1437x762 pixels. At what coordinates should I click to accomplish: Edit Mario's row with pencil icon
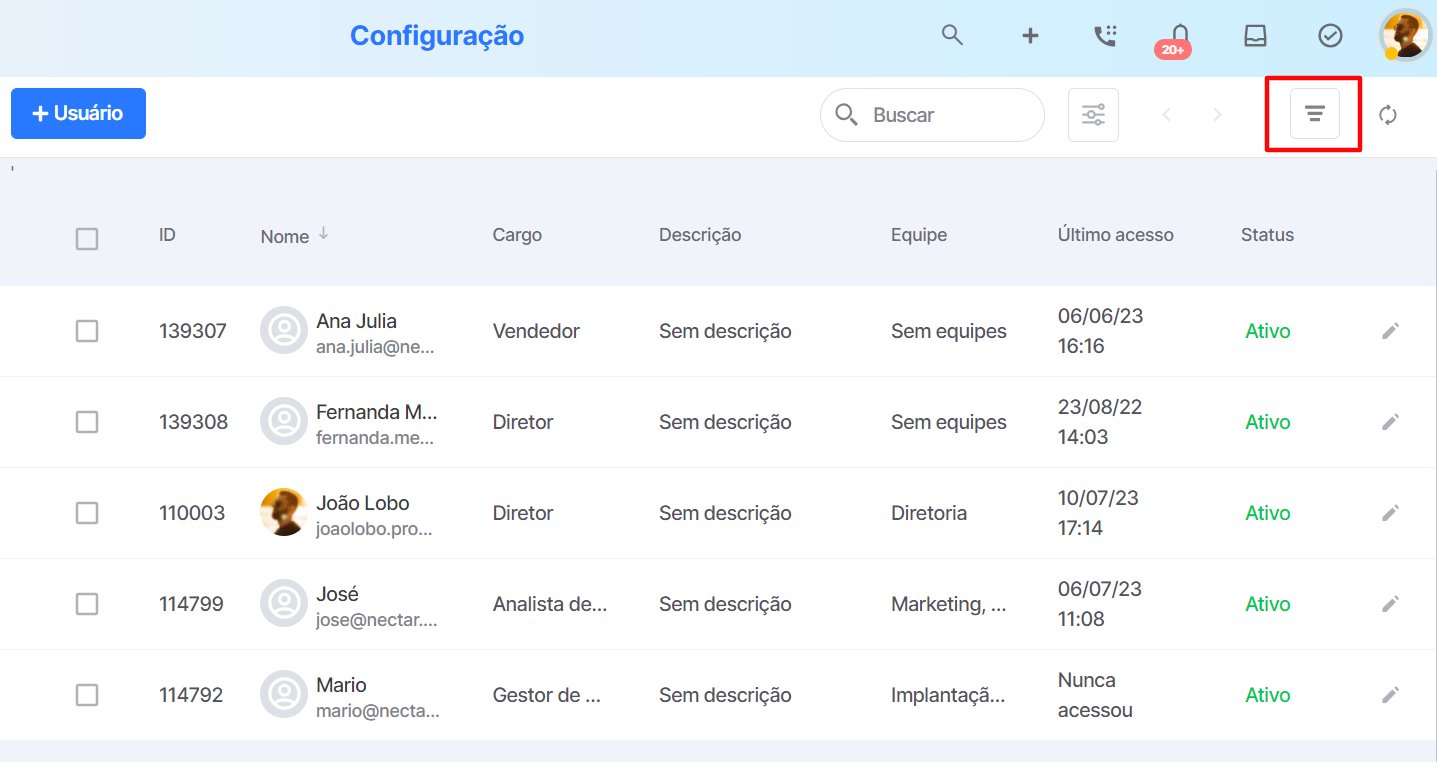coord(1390,694)
